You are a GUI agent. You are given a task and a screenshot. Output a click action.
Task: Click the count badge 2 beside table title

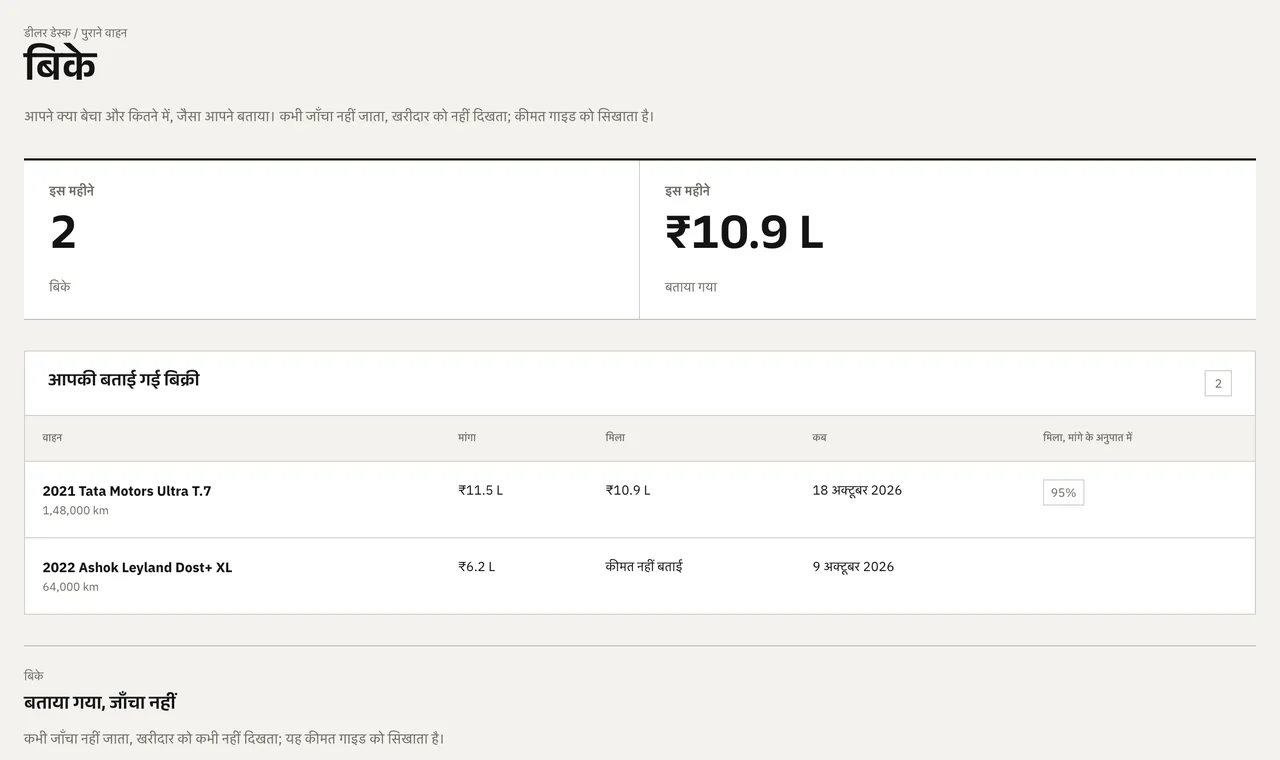tap(1218, 383)
